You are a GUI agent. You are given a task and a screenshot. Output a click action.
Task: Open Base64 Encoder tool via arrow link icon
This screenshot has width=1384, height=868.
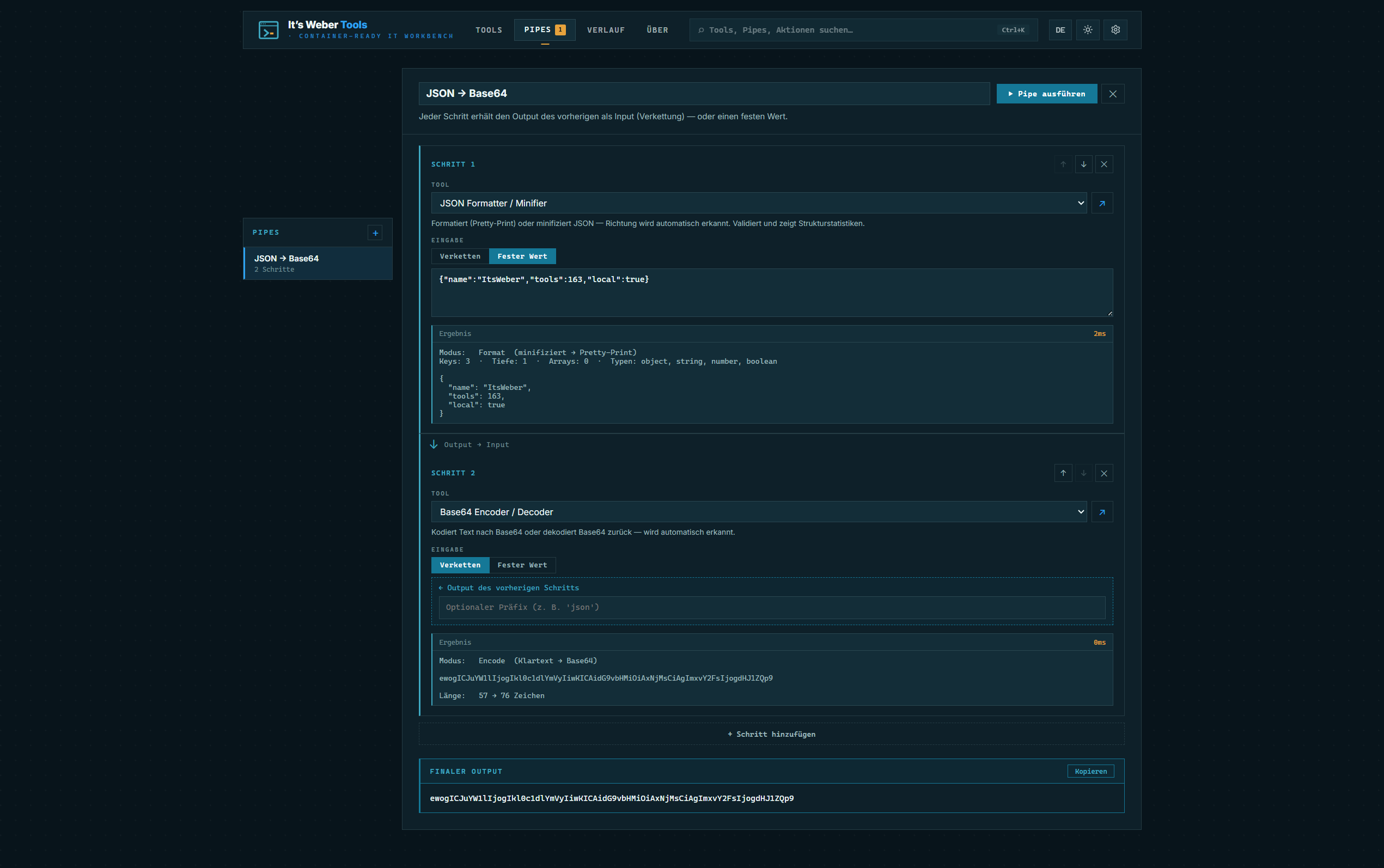(1102, 512)
